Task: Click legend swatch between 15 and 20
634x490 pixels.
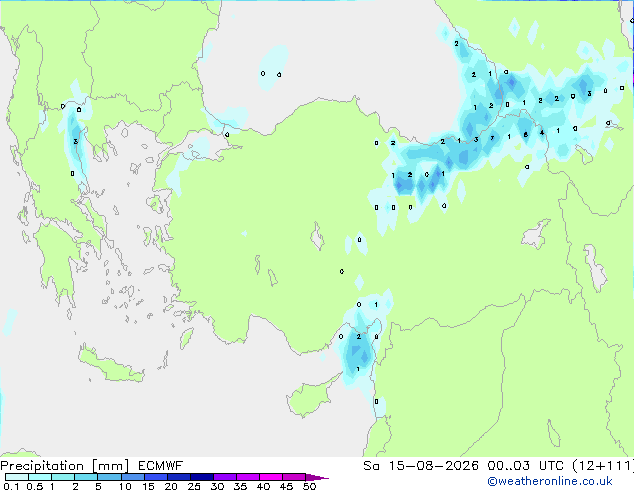Action: 155,477
